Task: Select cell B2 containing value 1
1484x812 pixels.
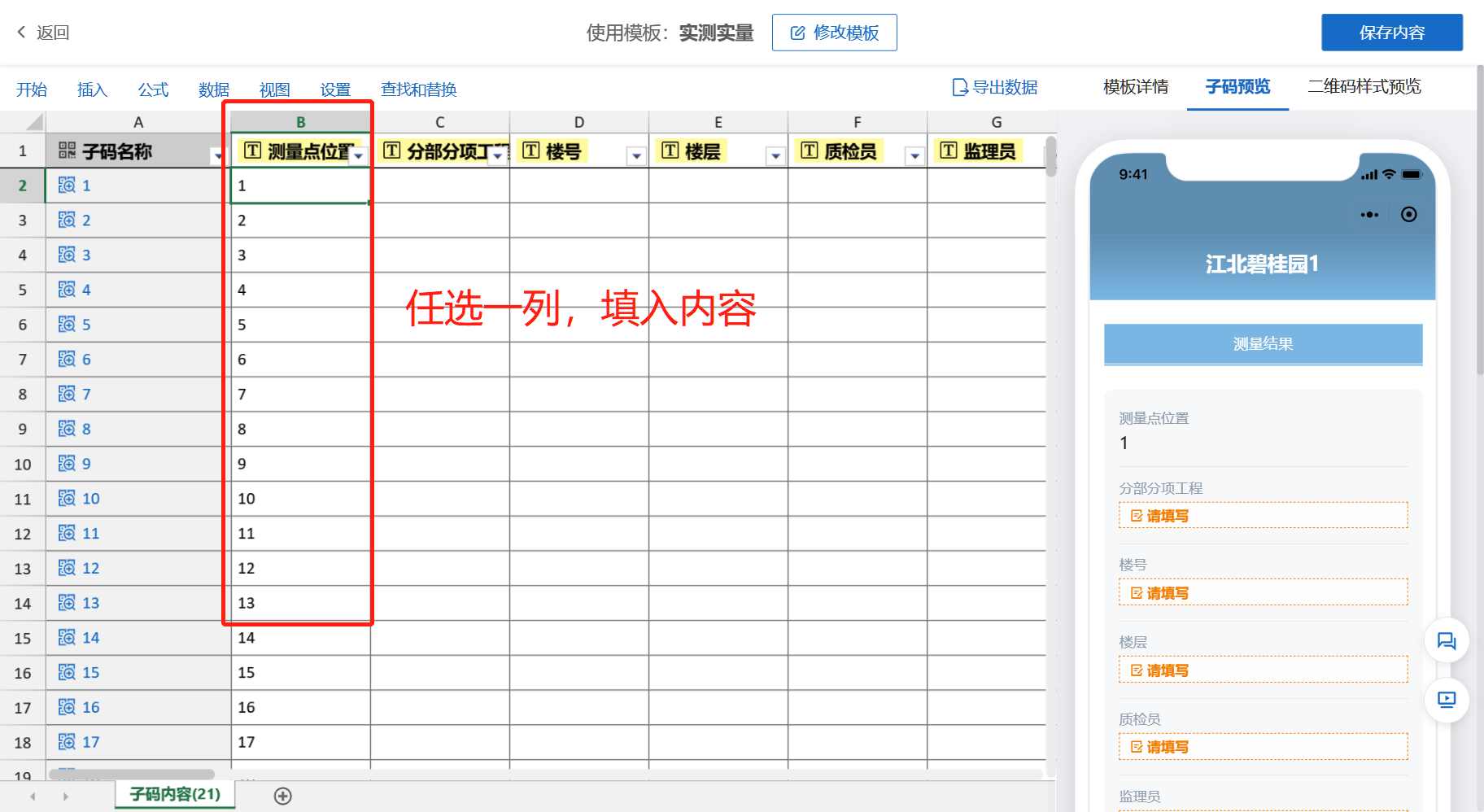Action: pyautogui.click(x=299, y=185)
